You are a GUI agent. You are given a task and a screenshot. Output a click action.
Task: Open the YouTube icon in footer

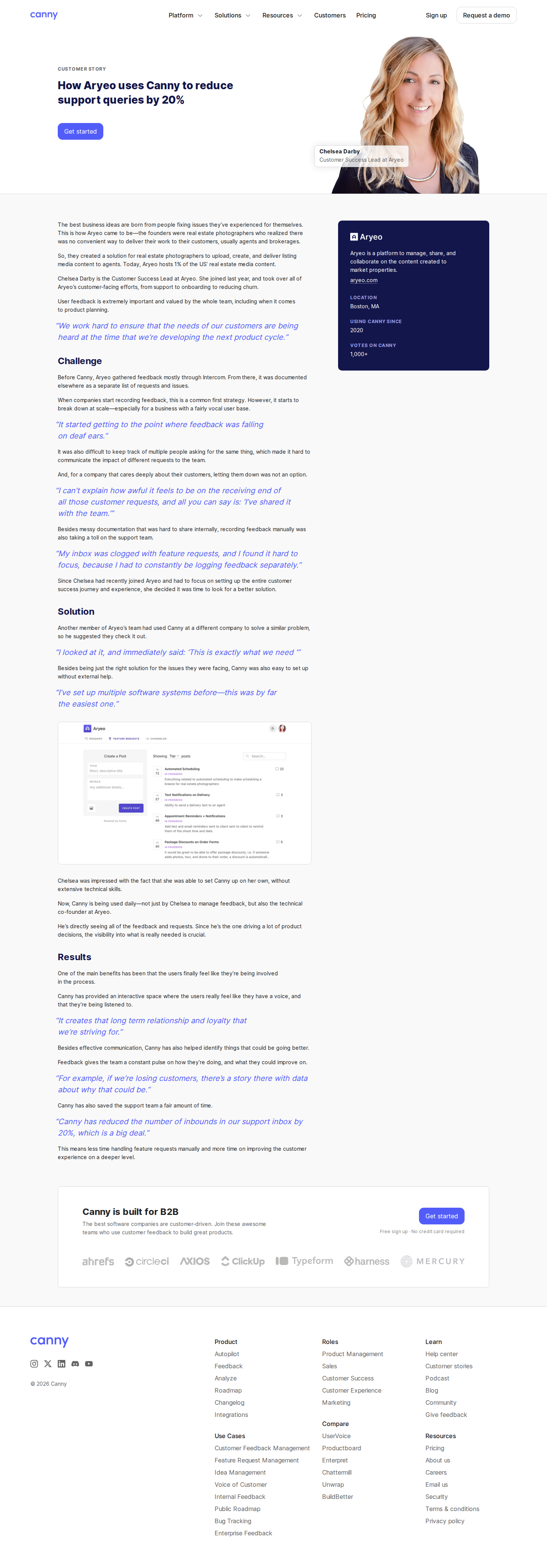pos(89,1363)
